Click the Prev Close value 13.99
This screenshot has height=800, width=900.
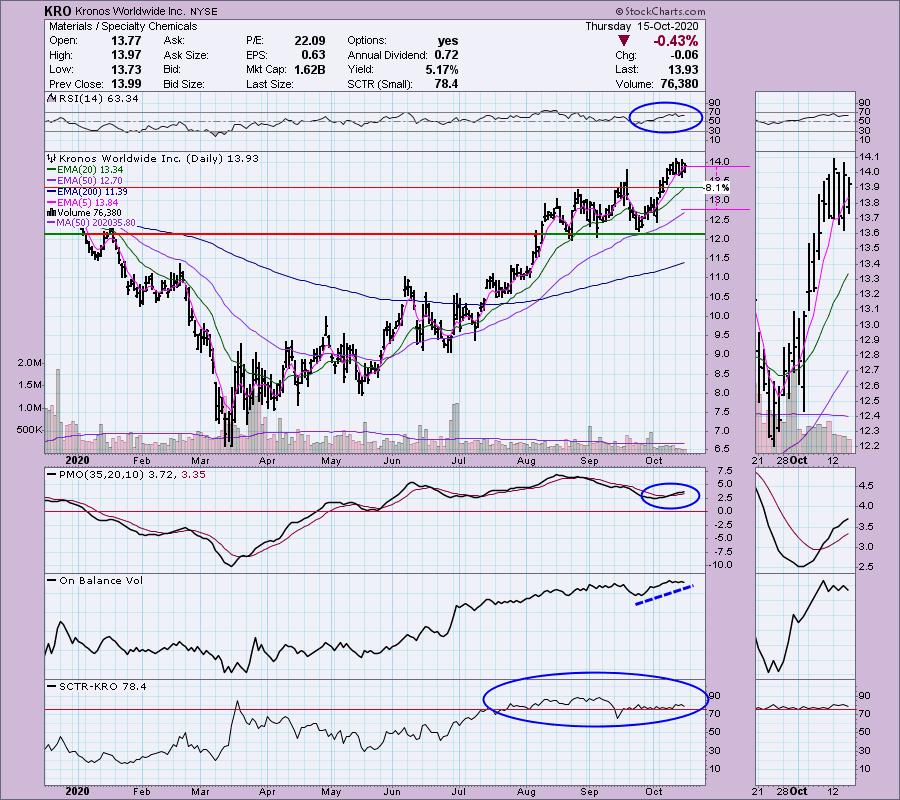pyautogui.click(x=127, y=84)
